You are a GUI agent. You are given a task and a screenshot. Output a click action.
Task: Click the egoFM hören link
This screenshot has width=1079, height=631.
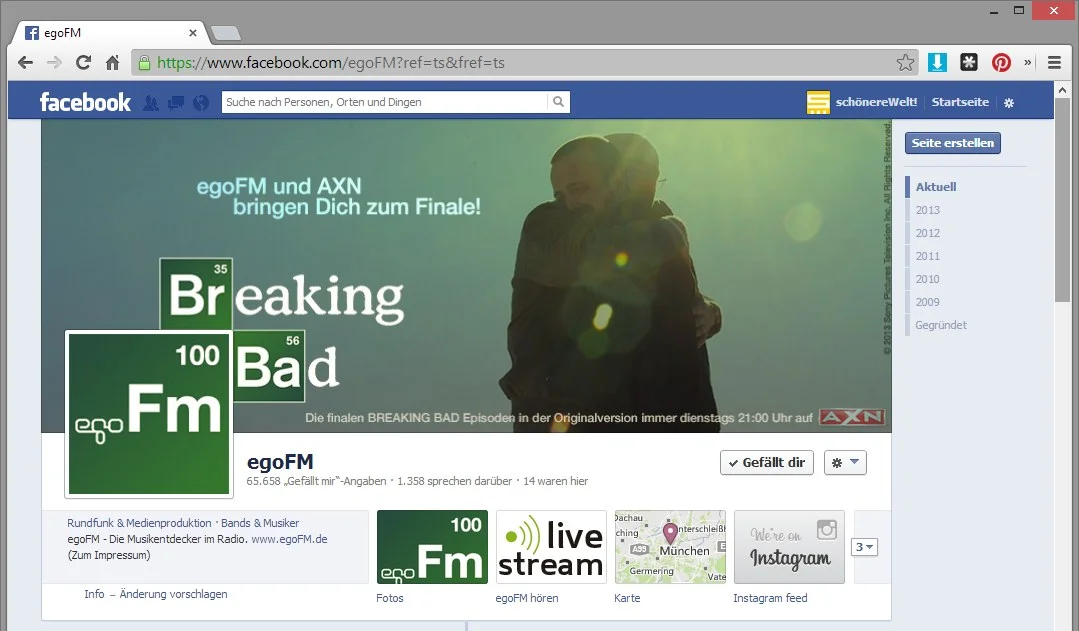coord(526,598)
